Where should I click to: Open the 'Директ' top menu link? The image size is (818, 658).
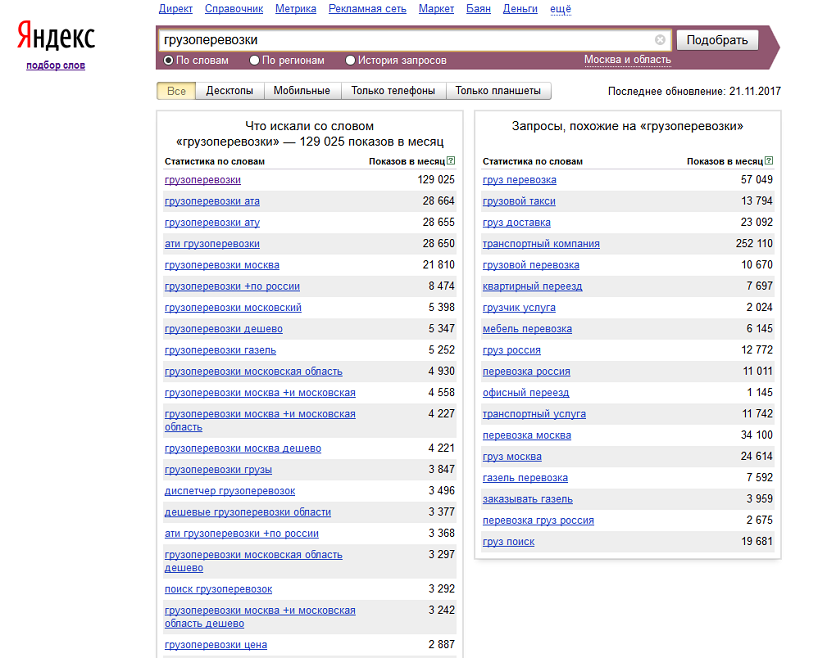click(x=175, y=9)
